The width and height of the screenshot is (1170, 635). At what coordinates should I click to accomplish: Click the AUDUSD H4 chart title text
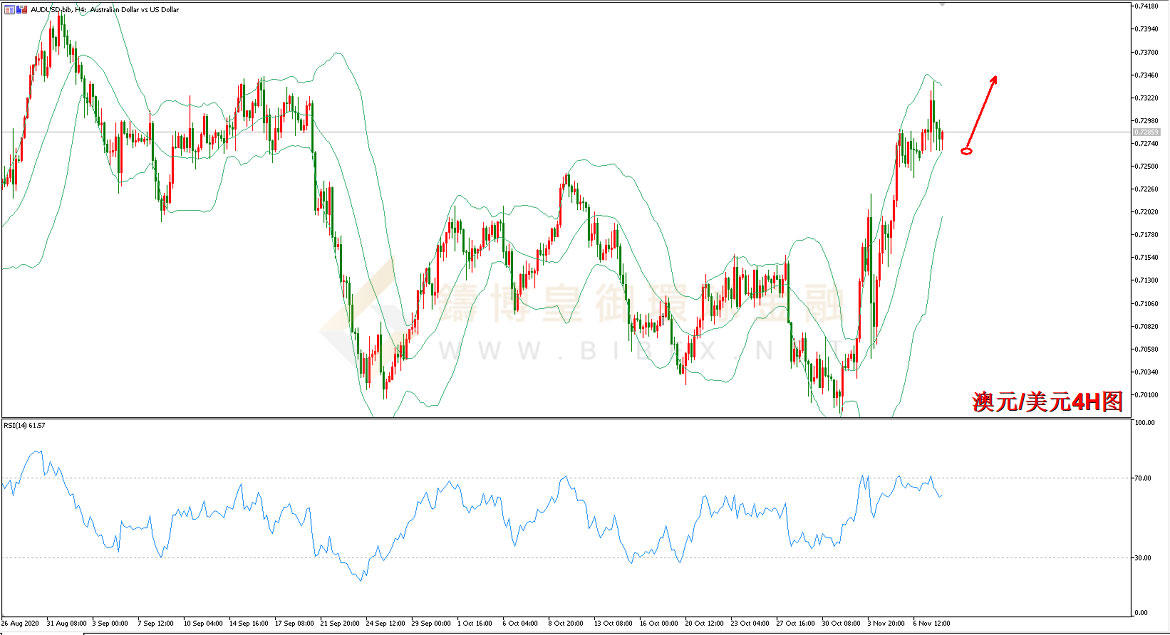(x=104, y=10)
